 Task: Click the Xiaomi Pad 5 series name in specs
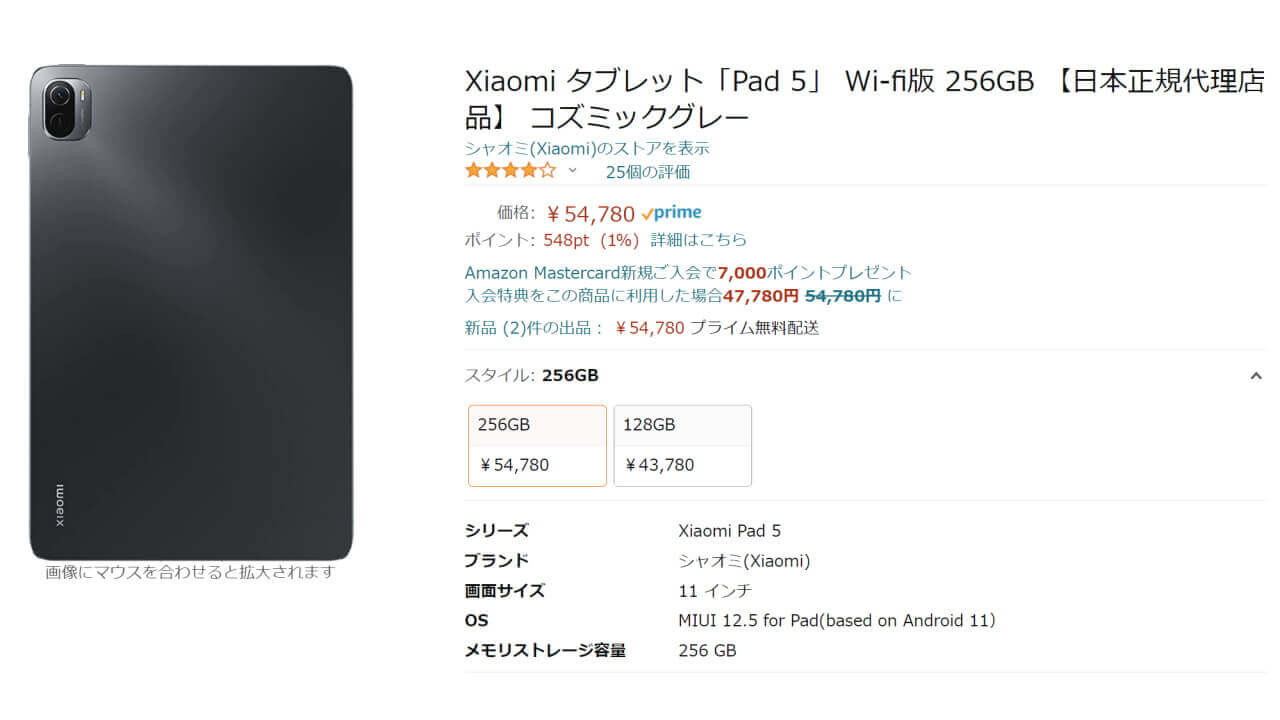(x=730, y=530)
